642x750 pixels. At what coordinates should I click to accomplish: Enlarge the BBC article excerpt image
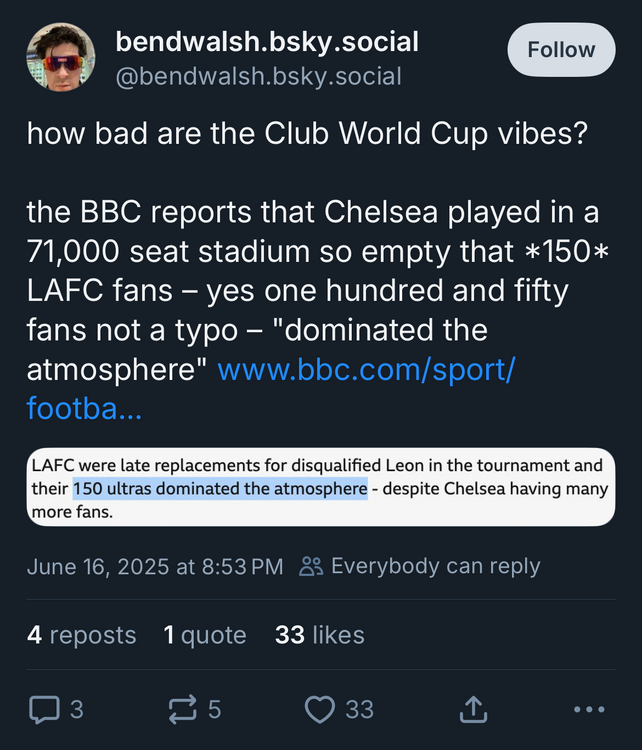point(320,489)
